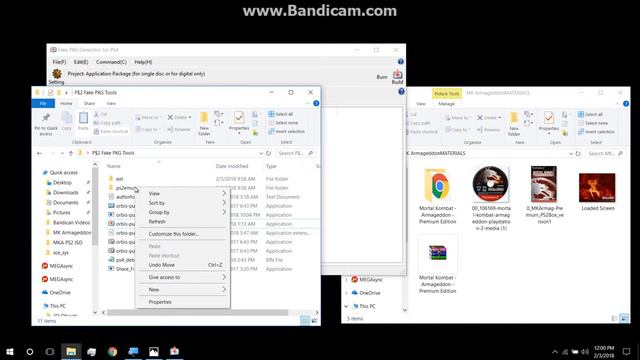
Task: Open the File tab in PS2 Fake PKG Tools
Action: (43, 103)
